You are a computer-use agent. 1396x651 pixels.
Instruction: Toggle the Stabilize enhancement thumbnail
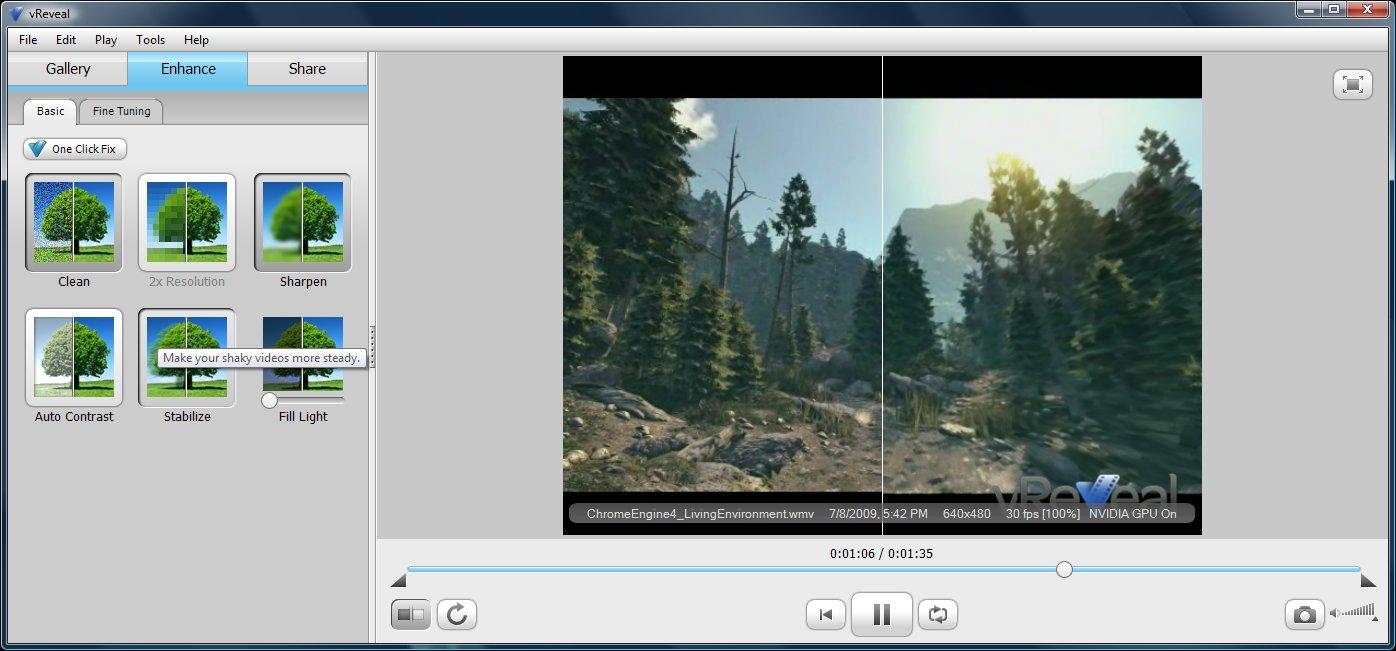(x=187, y=357)
